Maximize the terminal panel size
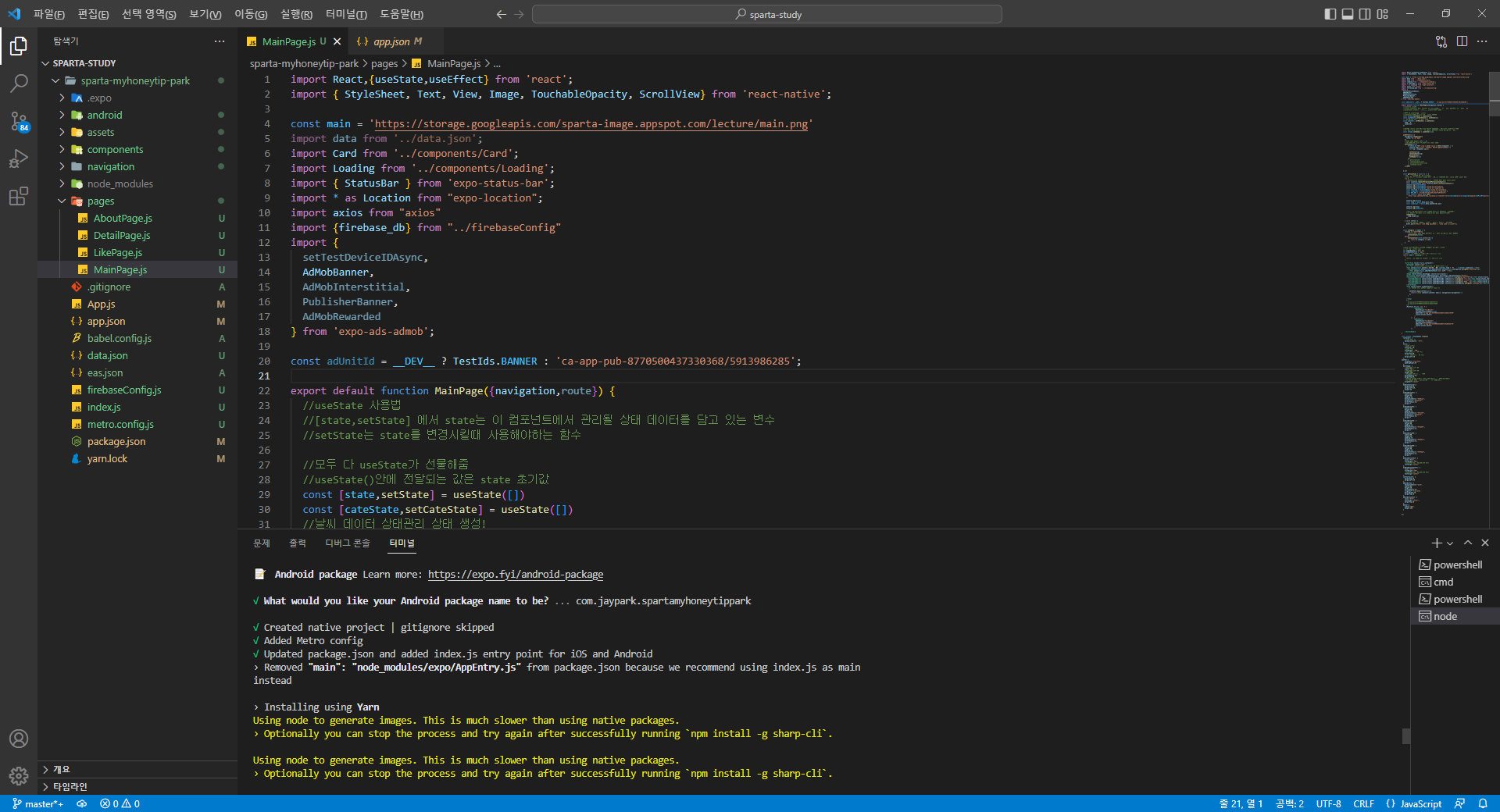The height and width of the screenshot is (812, 1500). 1468,543
